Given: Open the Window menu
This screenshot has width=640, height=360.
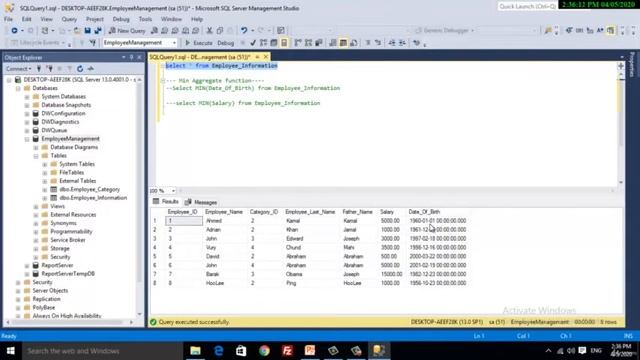Looking at the screenshot, I should click(x=171, y=19).
